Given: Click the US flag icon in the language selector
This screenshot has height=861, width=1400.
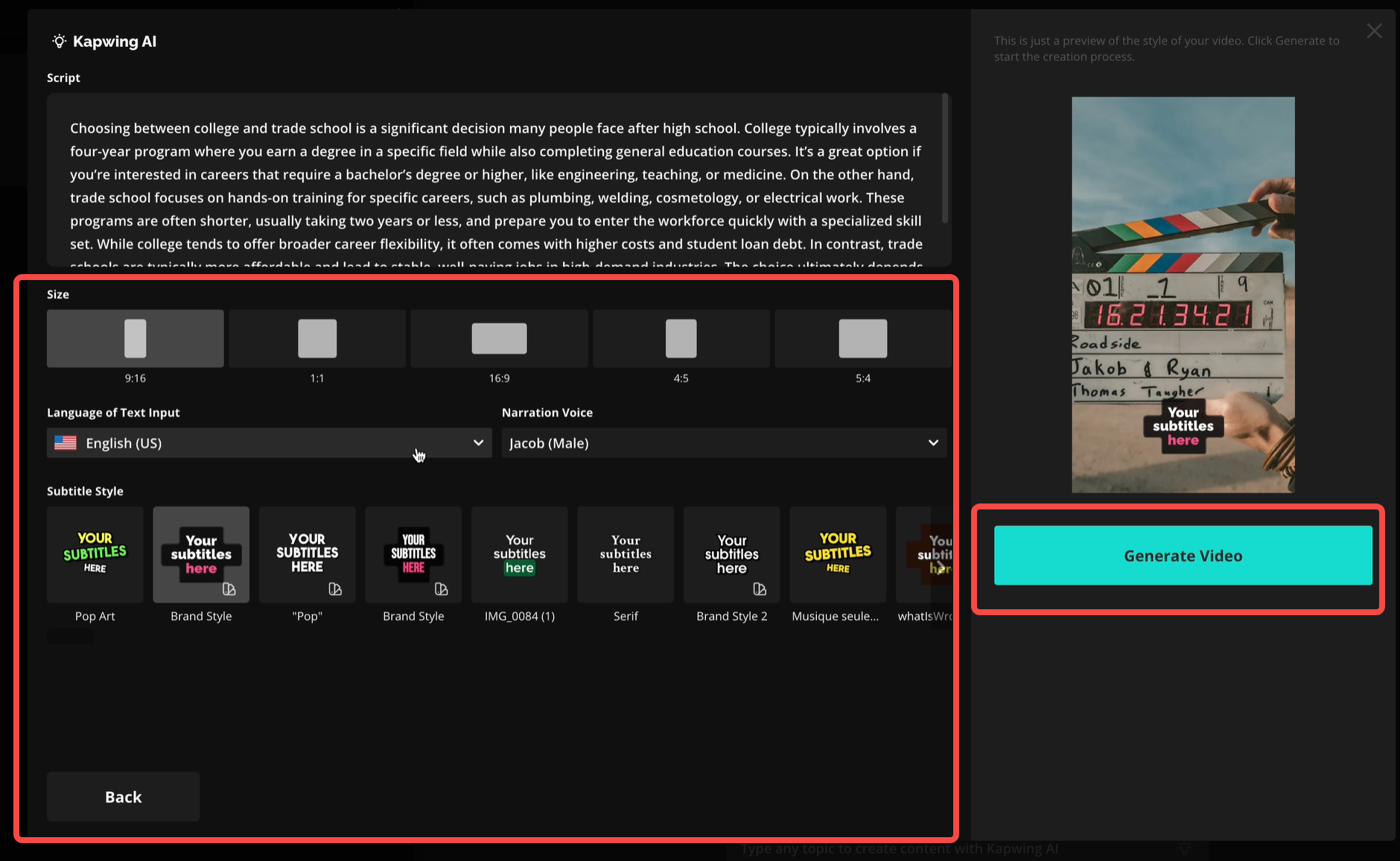Looking at the screenshot, I should click(66, 443).
